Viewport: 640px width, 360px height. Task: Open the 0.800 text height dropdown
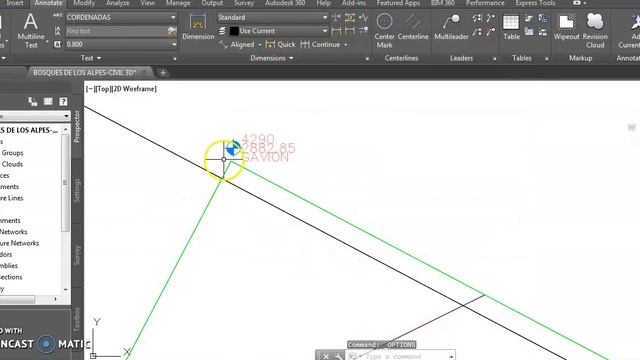(x=174, y=44)
